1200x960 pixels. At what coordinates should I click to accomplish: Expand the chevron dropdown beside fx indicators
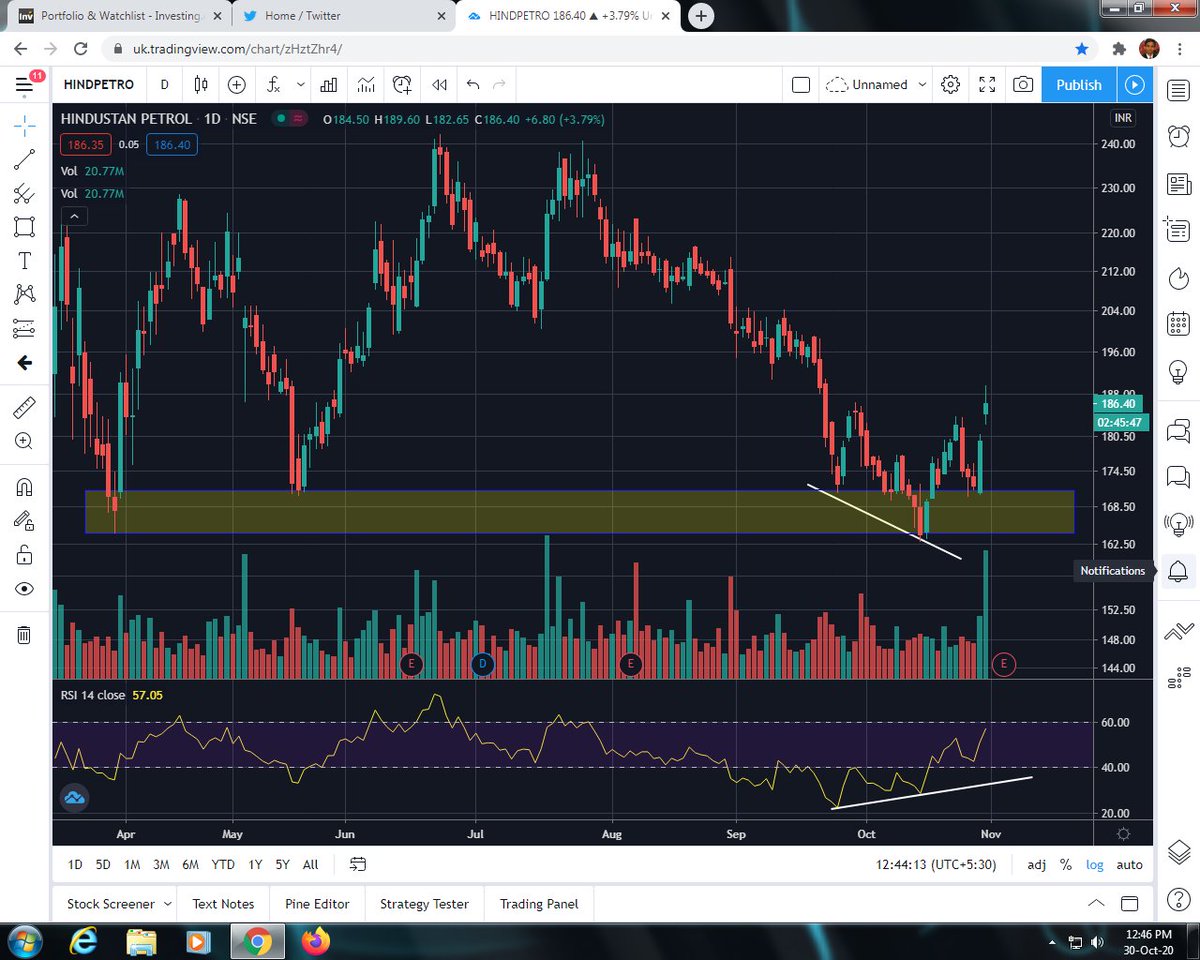301,85
